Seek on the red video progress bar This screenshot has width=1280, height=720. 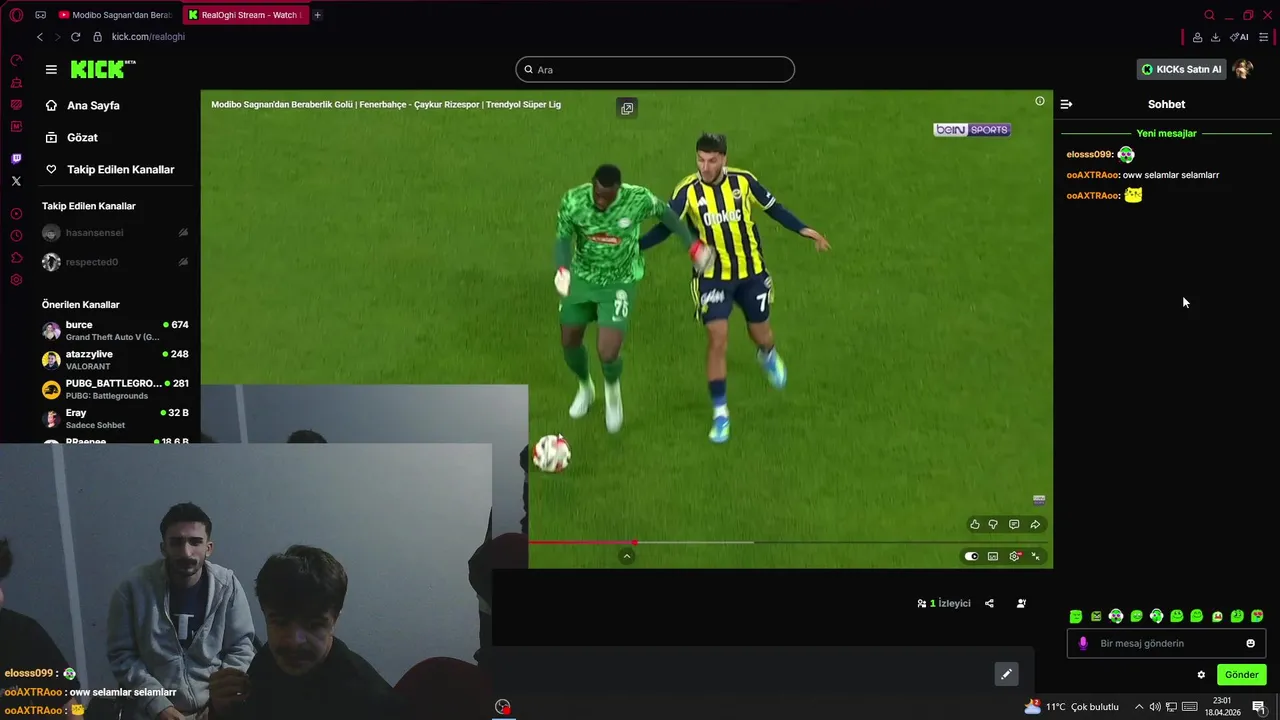pyautogui.click(x=582, y=542)
